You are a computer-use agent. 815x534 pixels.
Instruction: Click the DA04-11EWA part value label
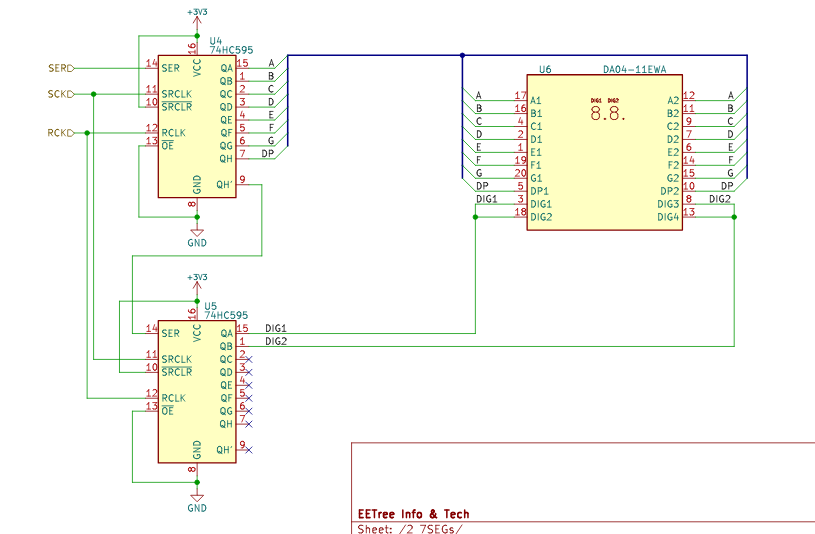coord(634,70)
